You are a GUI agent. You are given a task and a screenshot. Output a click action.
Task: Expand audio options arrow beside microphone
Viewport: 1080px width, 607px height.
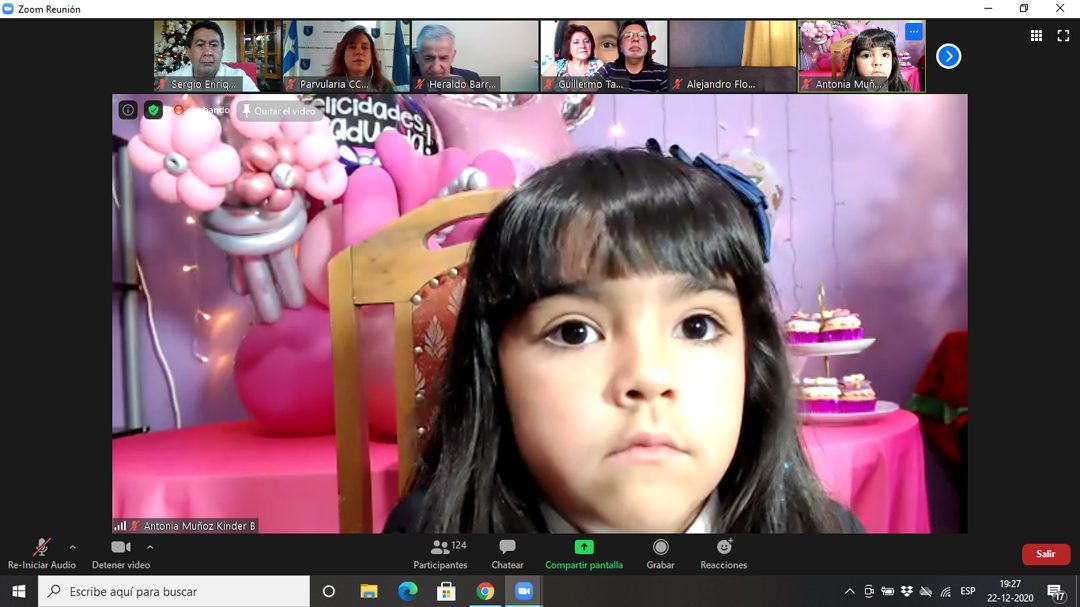(x=72, y=547)
